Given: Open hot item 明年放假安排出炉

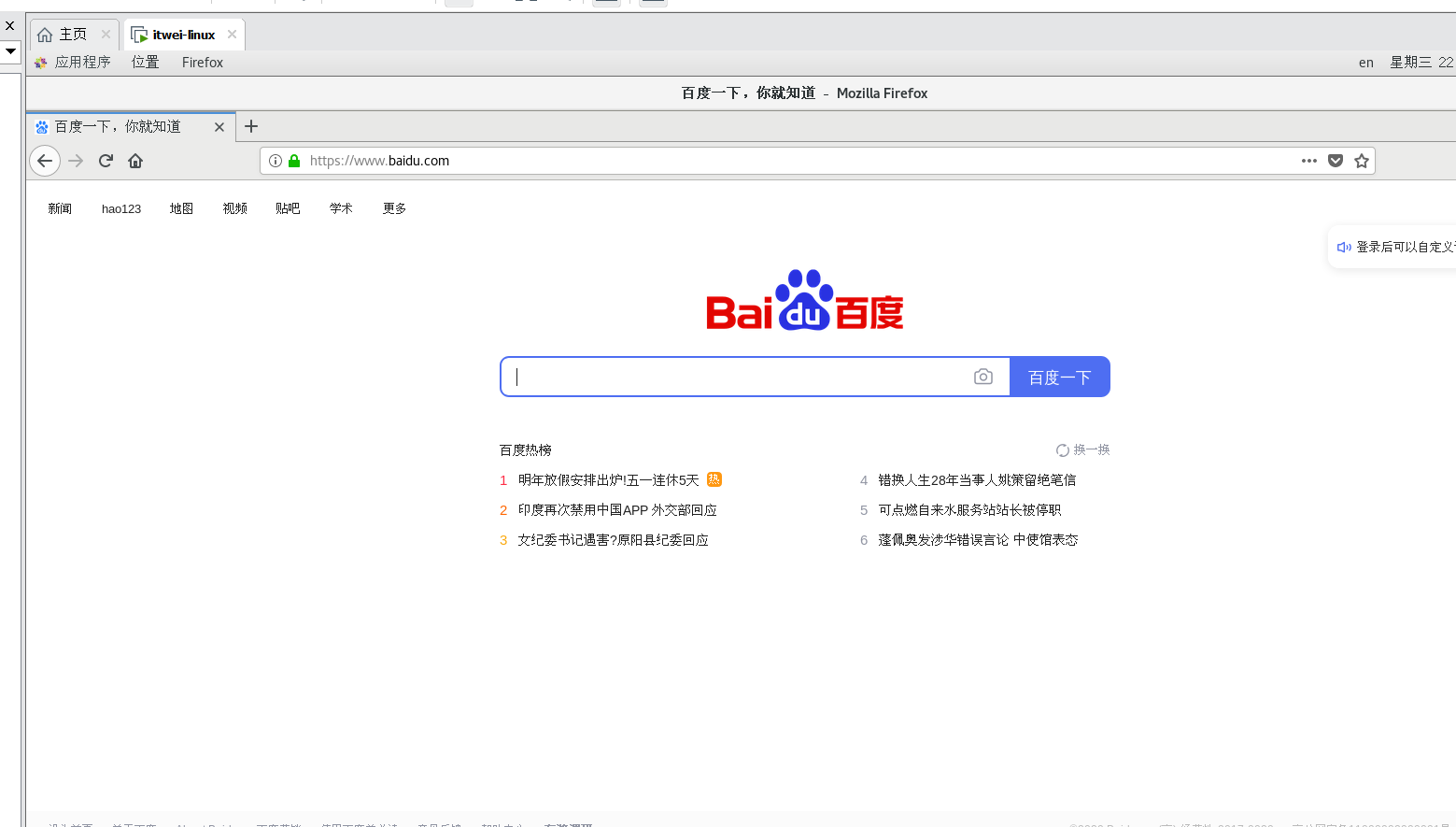Looking at the screenshot, I should [x=609, y=479].
